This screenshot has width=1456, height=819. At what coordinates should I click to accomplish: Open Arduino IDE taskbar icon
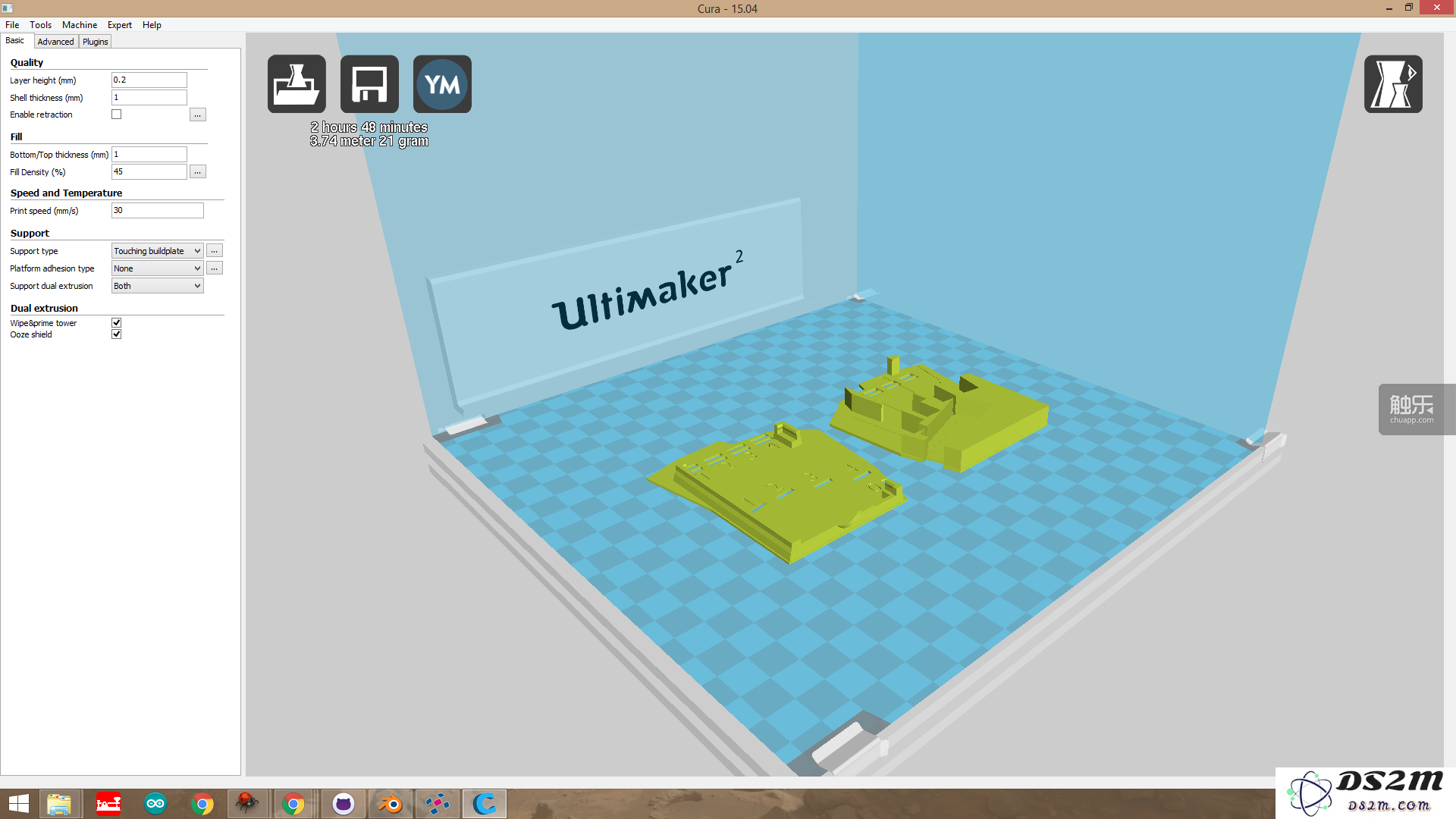(x=155, y=804)
